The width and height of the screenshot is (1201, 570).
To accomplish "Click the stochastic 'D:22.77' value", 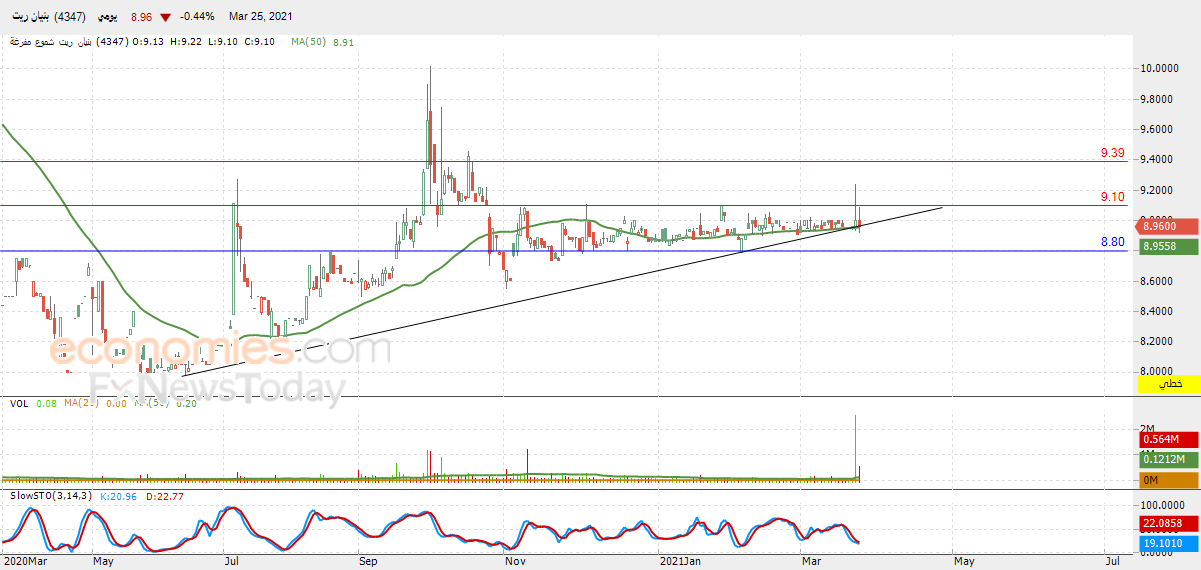I will click(x=163, y=495).
